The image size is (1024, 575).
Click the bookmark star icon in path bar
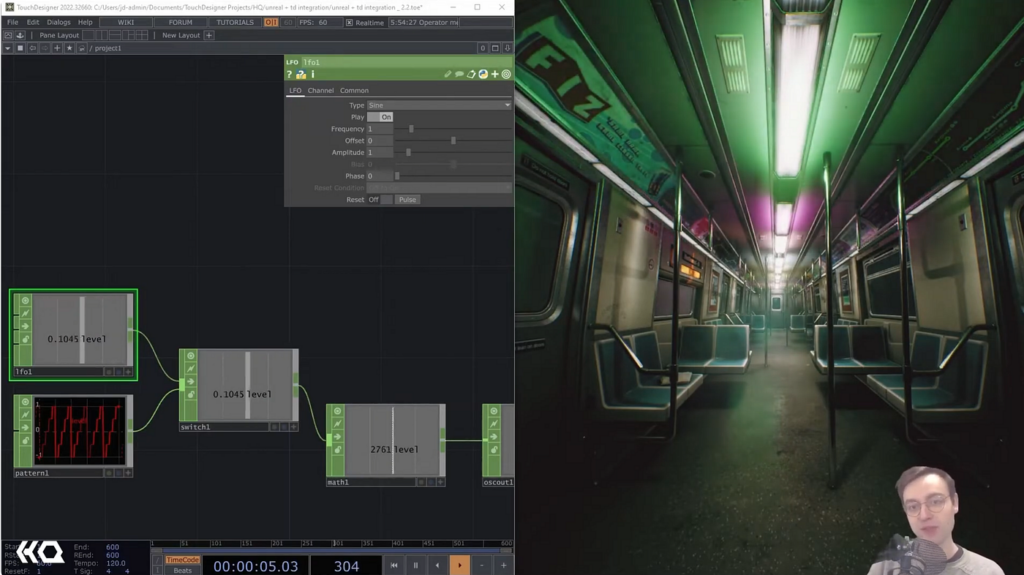[69, 48]
